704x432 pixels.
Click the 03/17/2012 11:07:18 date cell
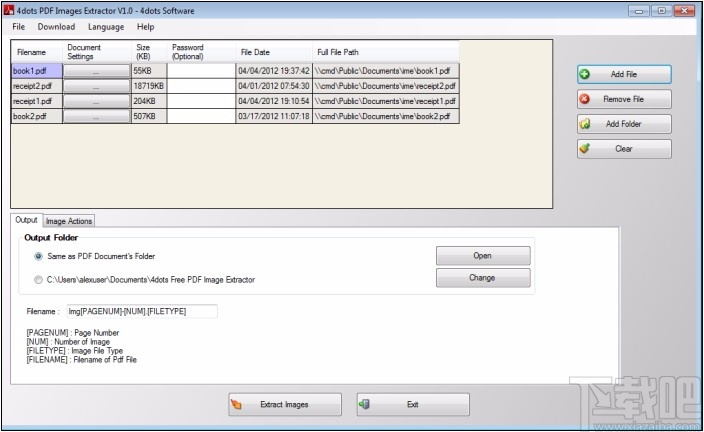point(274,116)
